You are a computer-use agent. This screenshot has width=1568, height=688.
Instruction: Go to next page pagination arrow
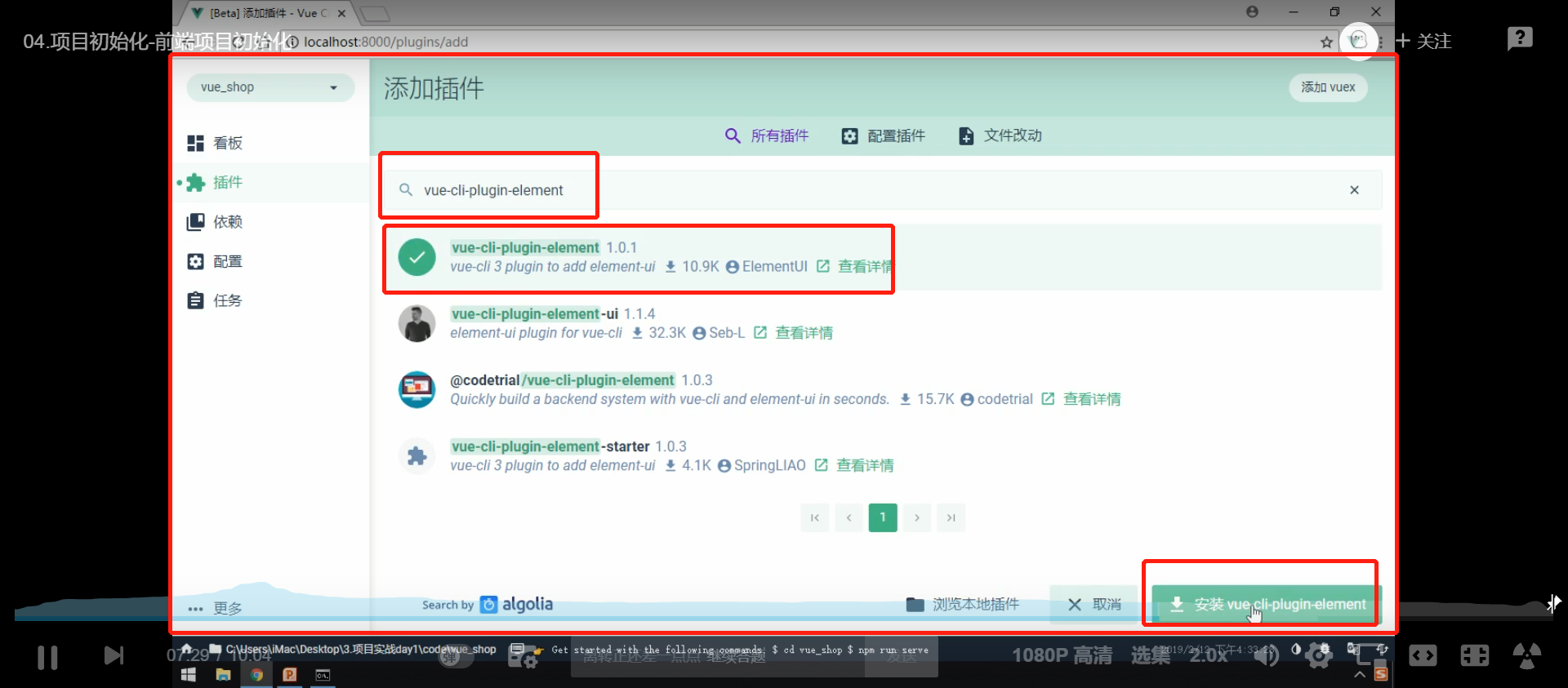tap(917, 517)
